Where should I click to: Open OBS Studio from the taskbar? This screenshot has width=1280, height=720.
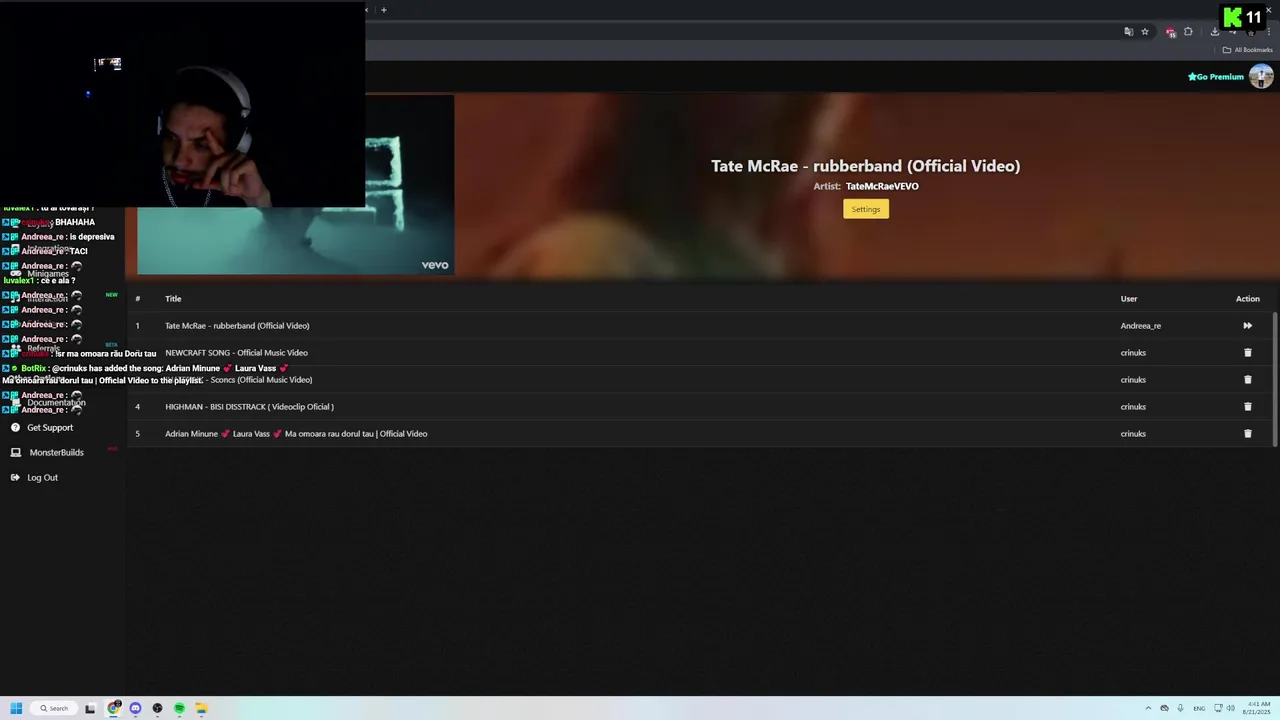[157, 708]
